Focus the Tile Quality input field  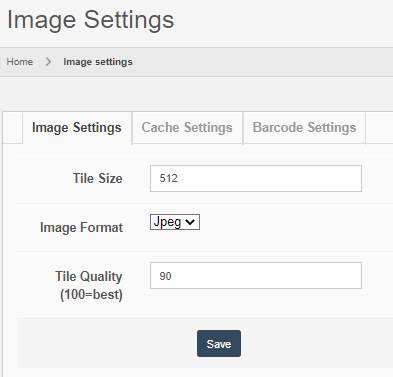pyautogui.click(x=256, y=275)
